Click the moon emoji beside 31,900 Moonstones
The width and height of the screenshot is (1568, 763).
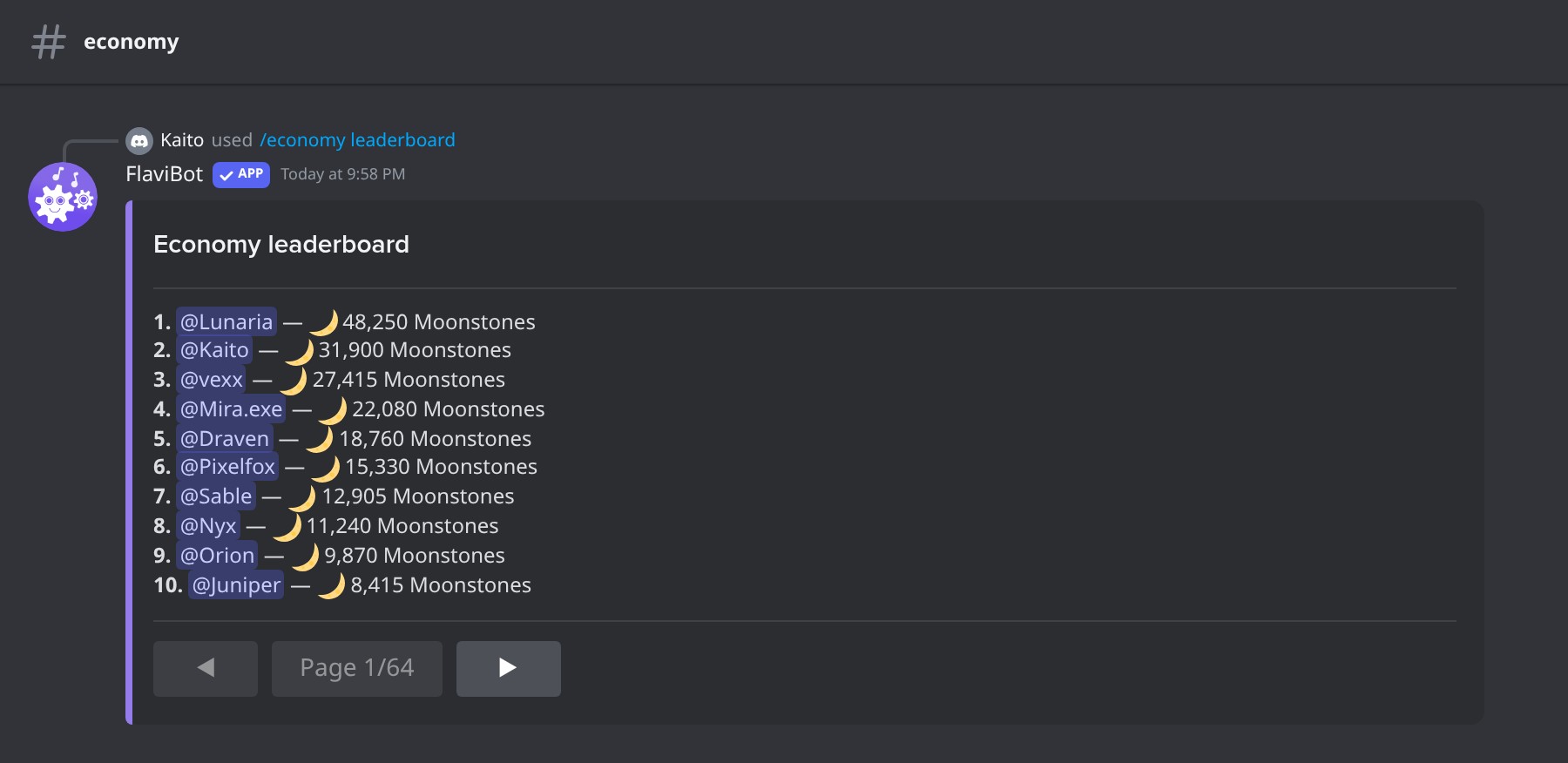[x=300, y=350]
